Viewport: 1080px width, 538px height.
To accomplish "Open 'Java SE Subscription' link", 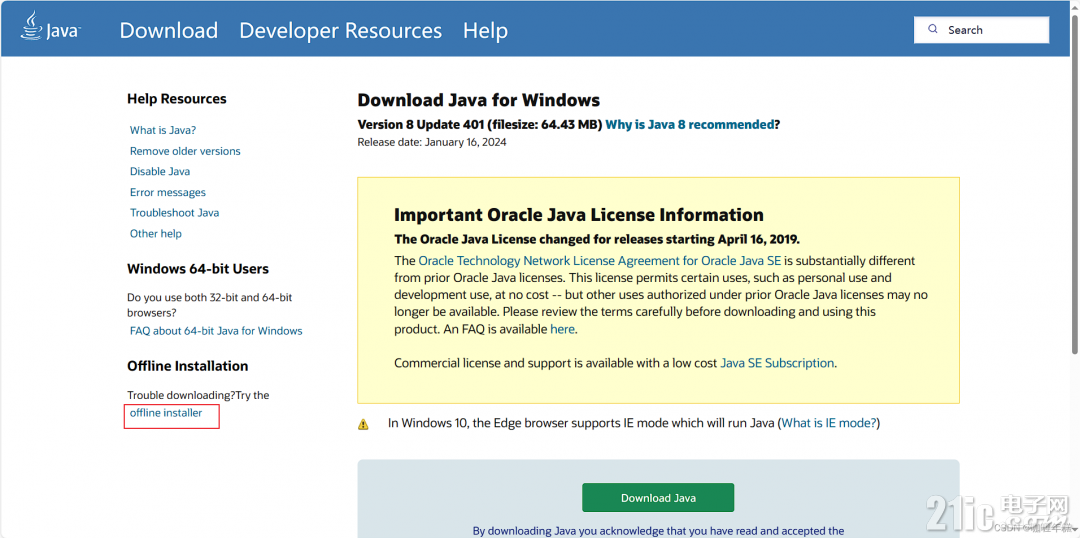I will click(777, 363).
